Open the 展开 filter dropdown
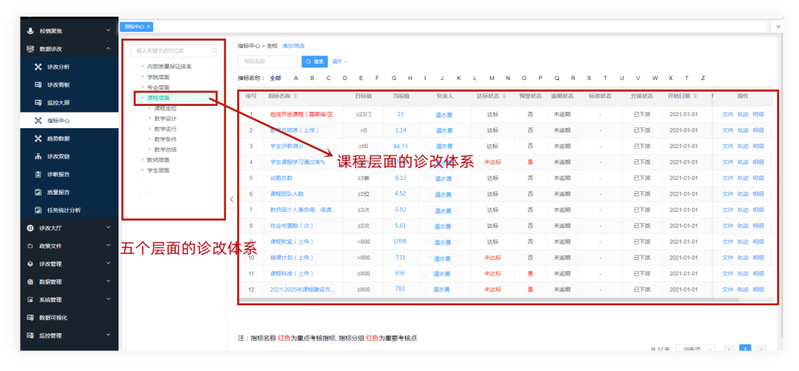Screen dimensions: 799x371 coord(340,62)
